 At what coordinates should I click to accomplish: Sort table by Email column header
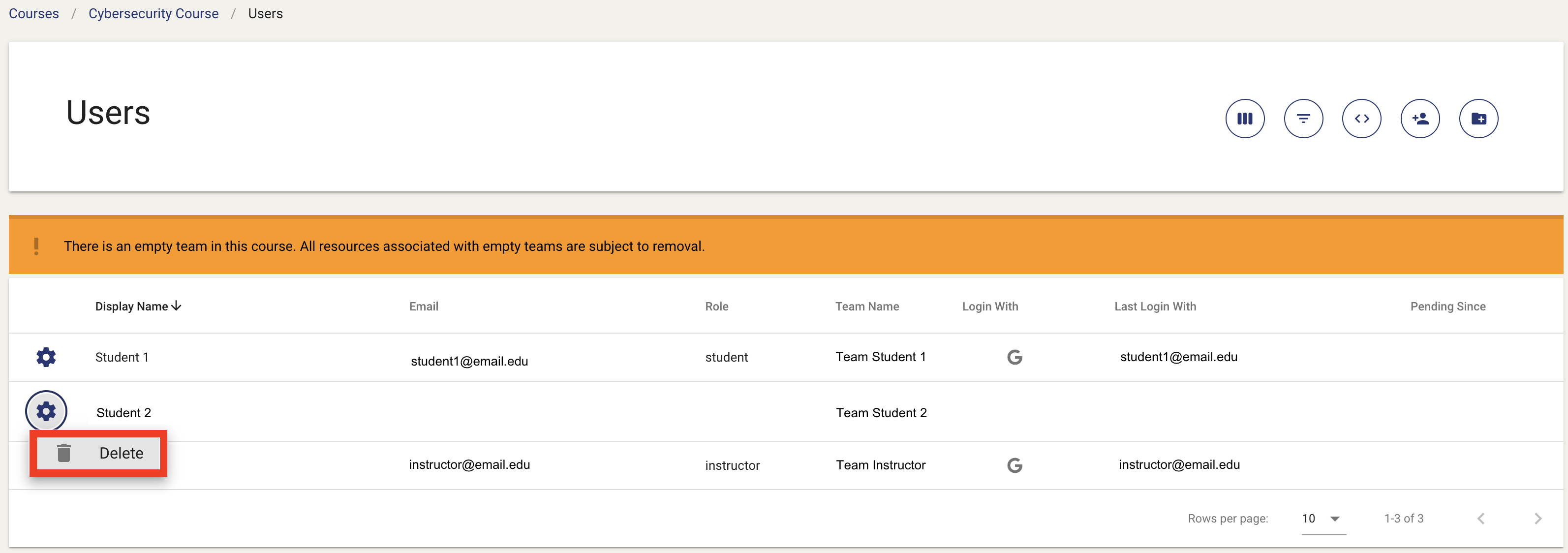(x=424, y=307)
